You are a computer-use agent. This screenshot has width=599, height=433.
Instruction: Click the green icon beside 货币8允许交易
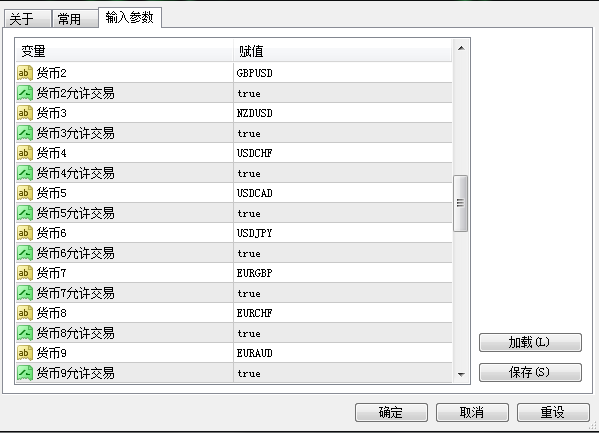click(x=24, y=333)
